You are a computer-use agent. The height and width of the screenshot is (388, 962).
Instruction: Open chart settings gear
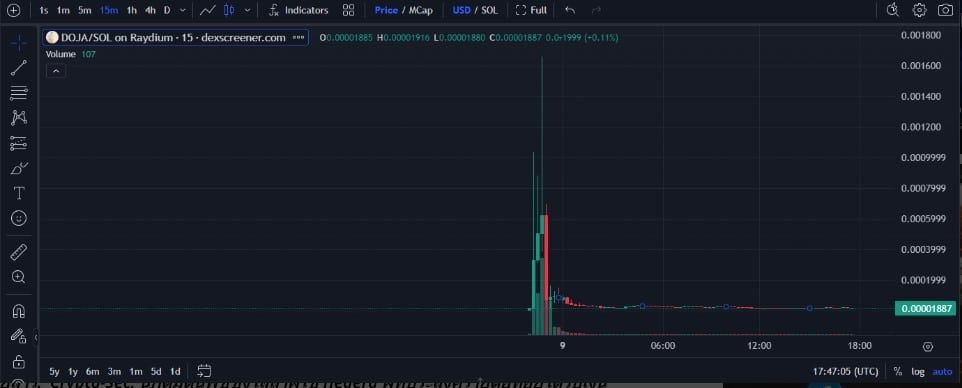tap(919, 10)
